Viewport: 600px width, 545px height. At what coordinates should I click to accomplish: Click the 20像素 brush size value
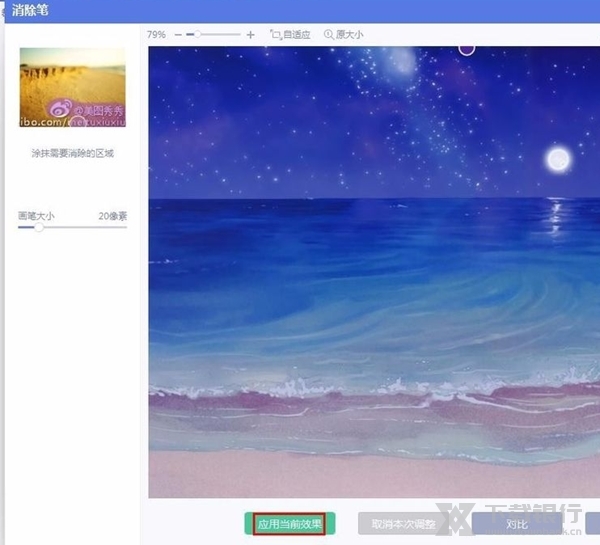(112, 215)
